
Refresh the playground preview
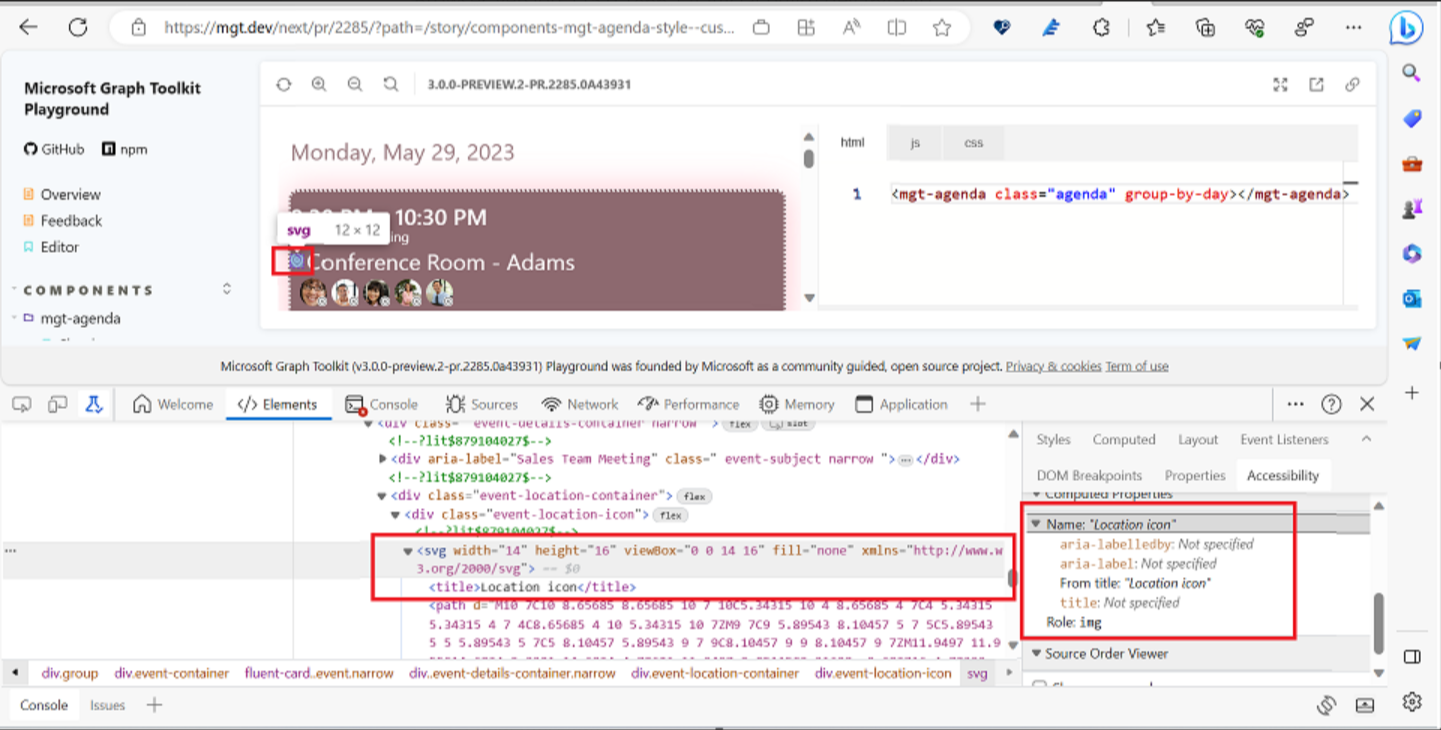point(283,84)
